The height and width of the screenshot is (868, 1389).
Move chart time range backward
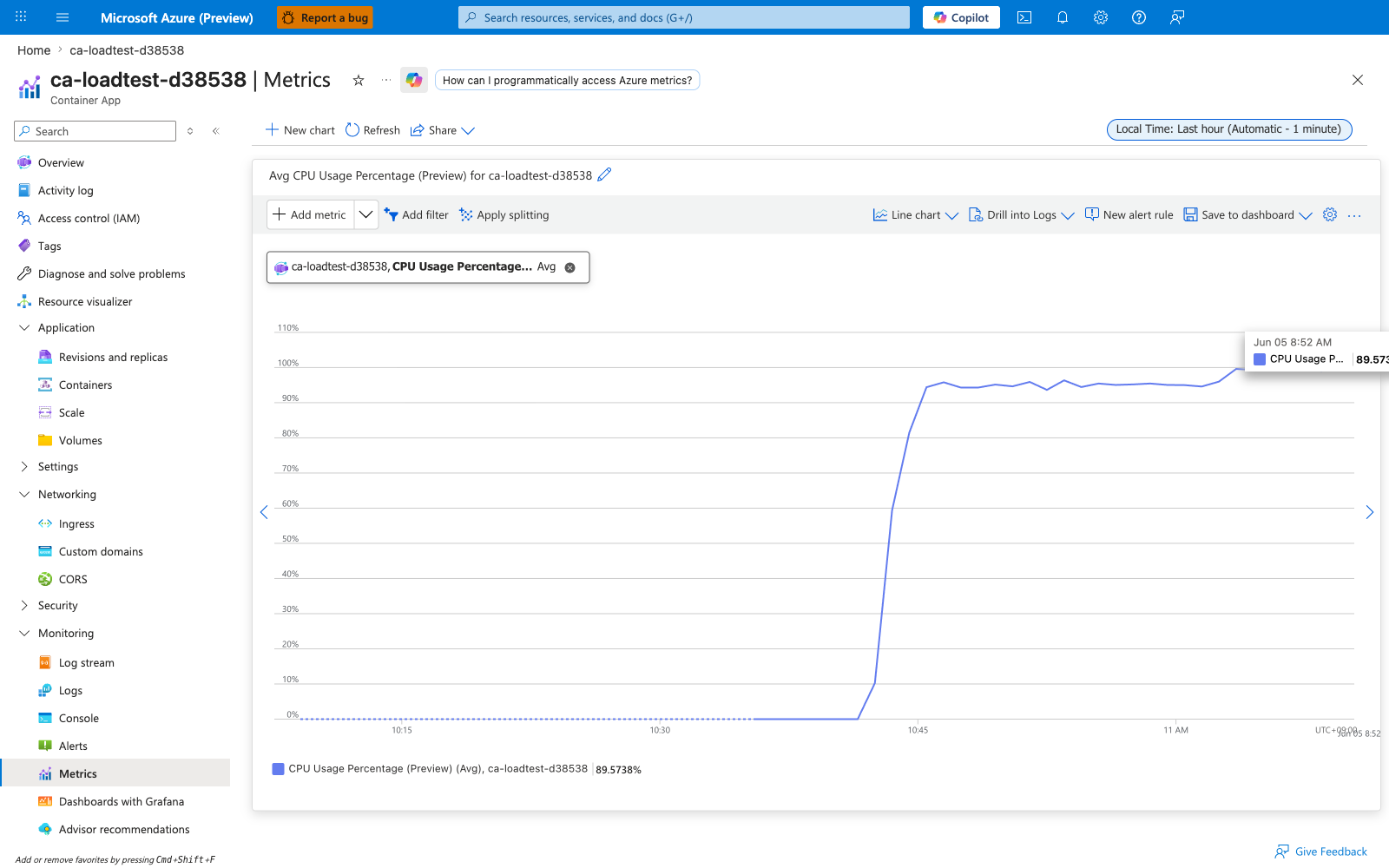pos(264,512)
